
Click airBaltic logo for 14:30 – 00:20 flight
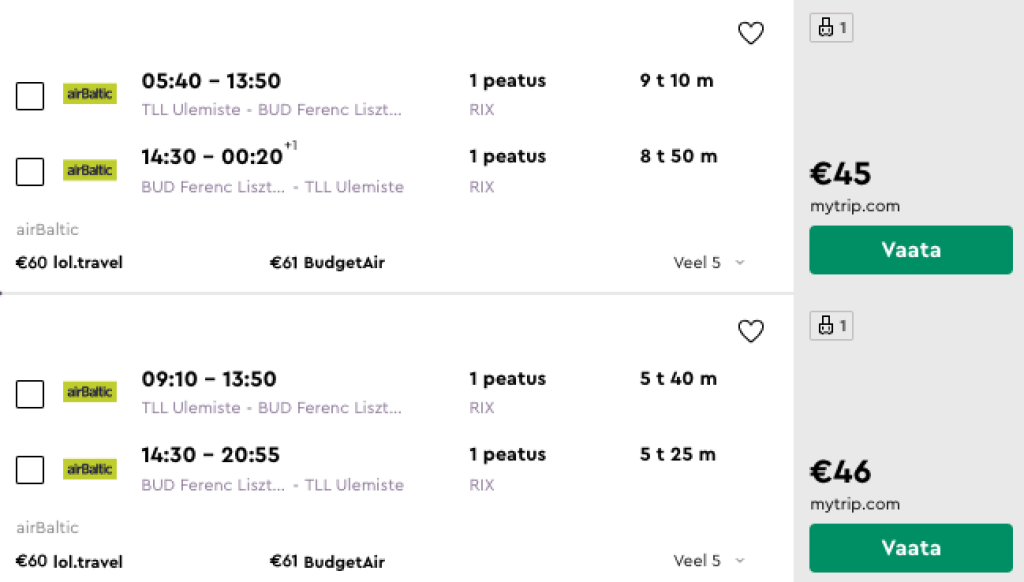coord(90,170)
